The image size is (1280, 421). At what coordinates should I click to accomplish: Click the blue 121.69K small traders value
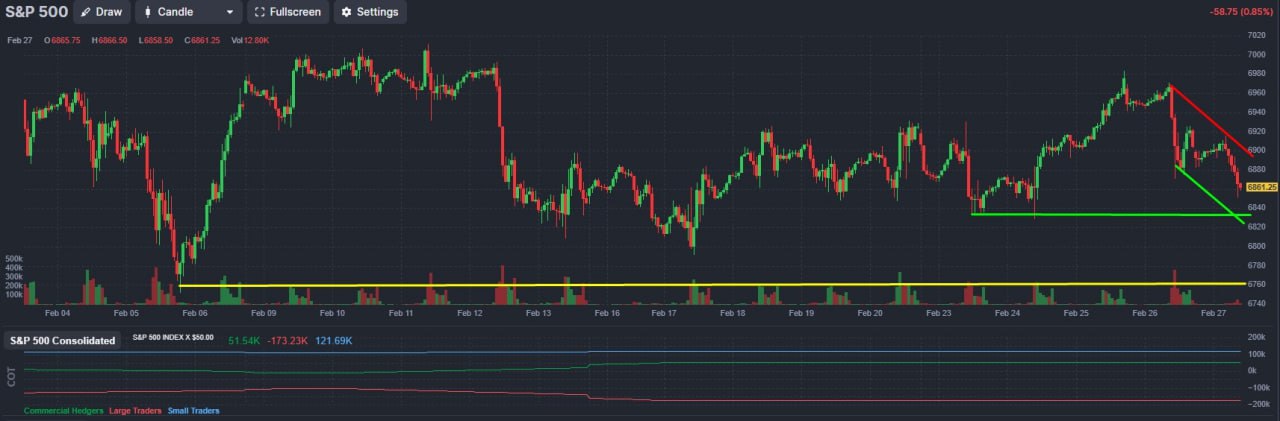pos(334,341)
